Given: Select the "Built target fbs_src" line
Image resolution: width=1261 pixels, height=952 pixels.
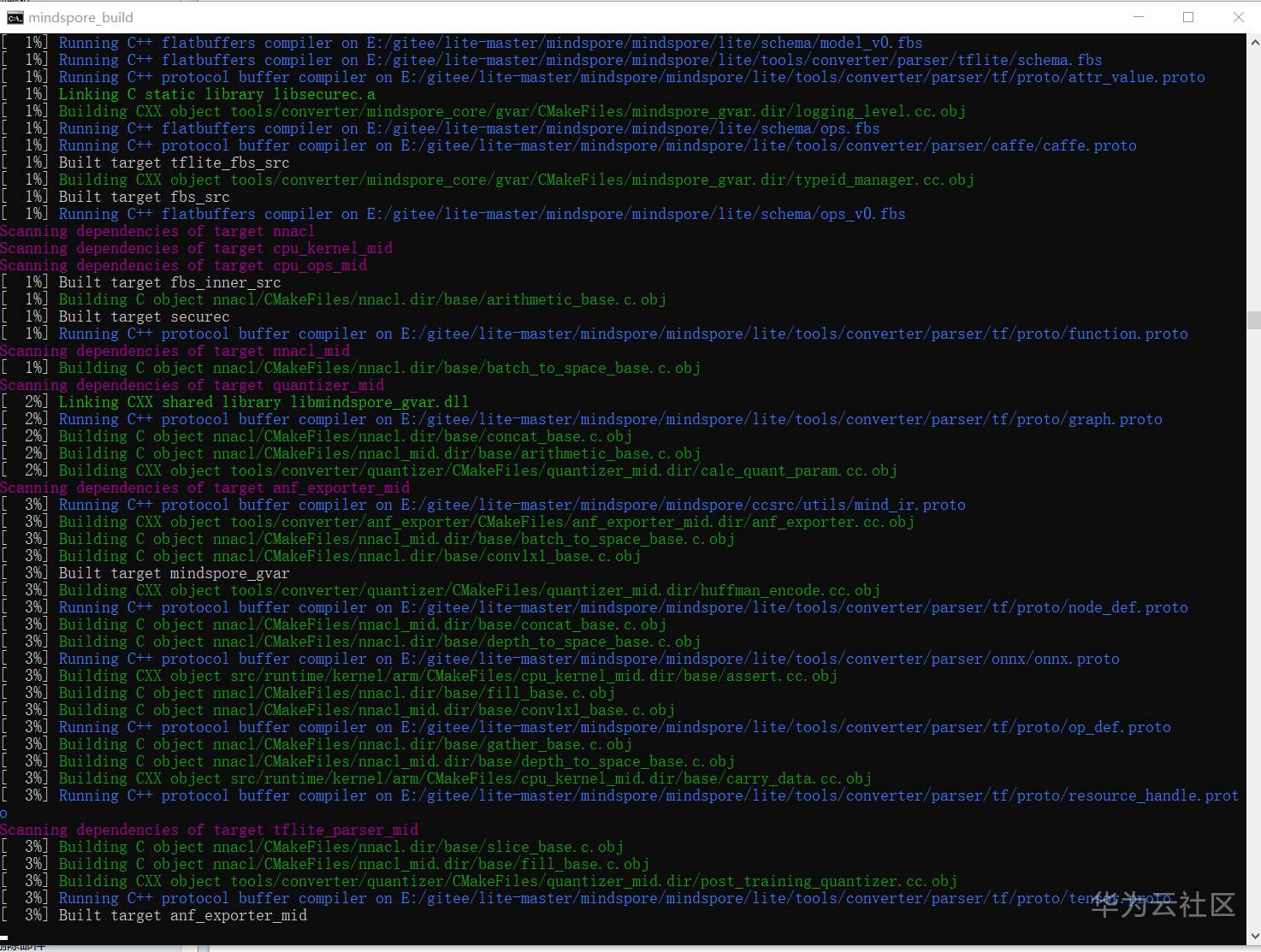Looking at the screenshot, I should [115, 197].
